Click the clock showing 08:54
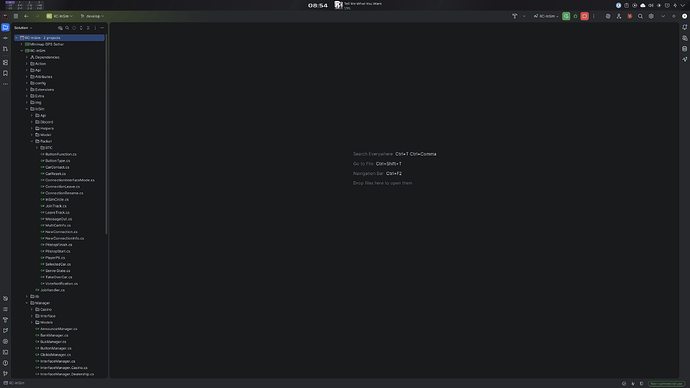 point(317,5)
